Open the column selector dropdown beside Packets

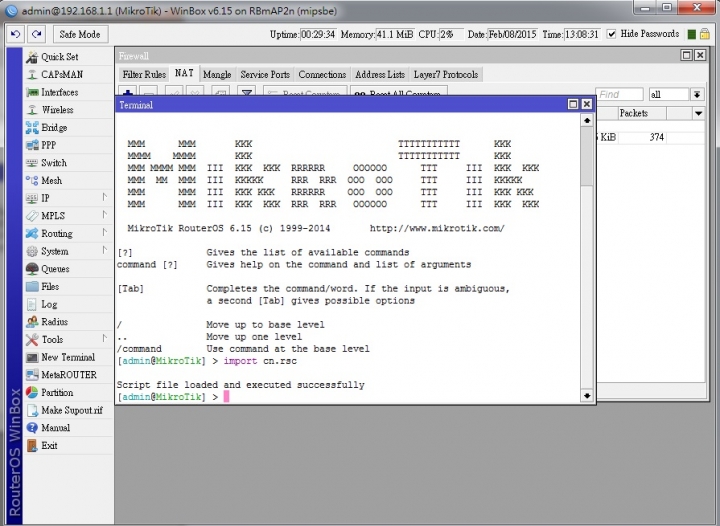pos(698,113)
